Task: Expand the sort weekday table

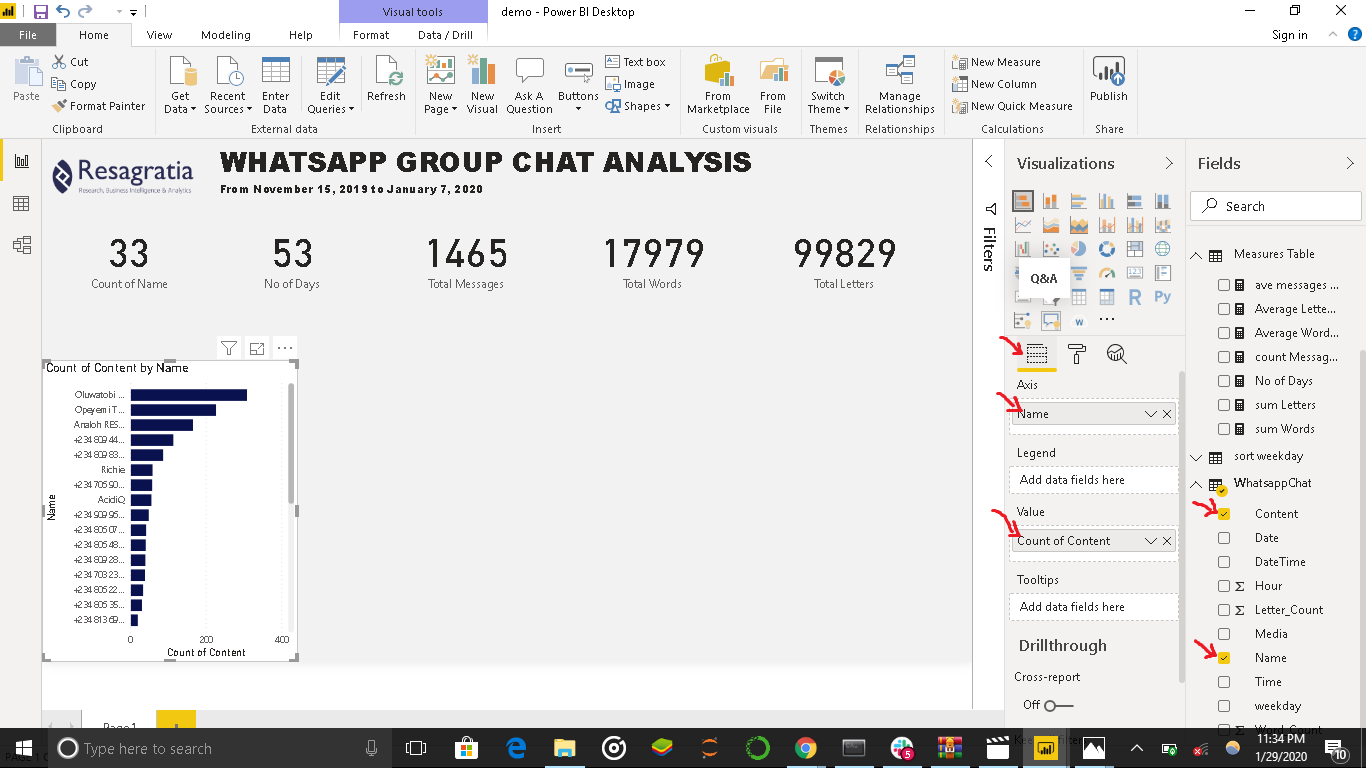Action: click(1196, 457)
